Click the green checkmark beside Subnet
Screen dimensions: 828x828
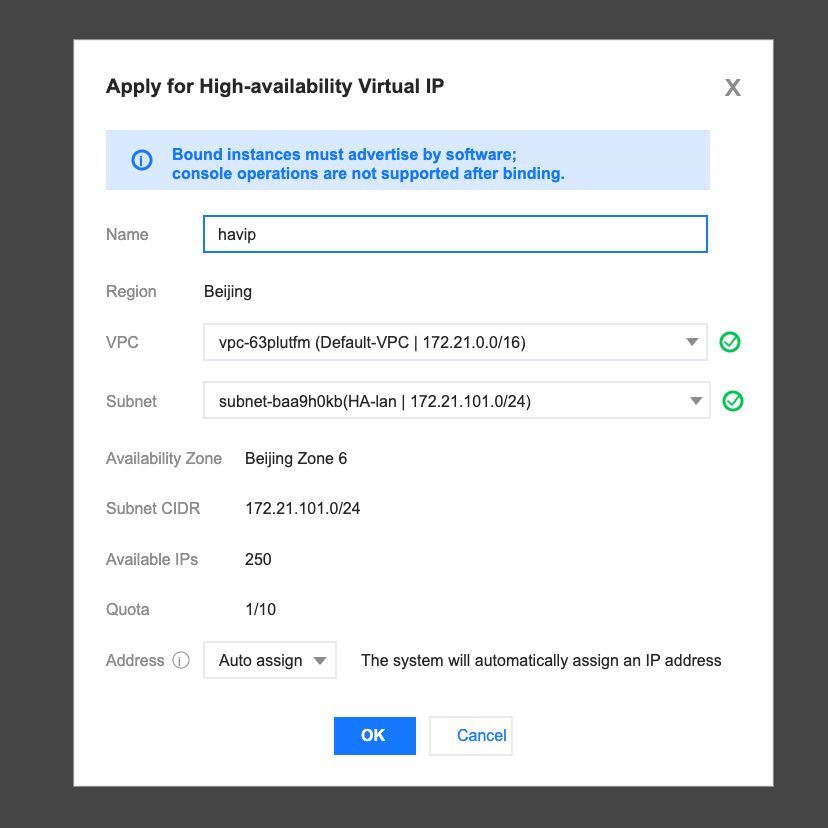[x=732, y=401]
